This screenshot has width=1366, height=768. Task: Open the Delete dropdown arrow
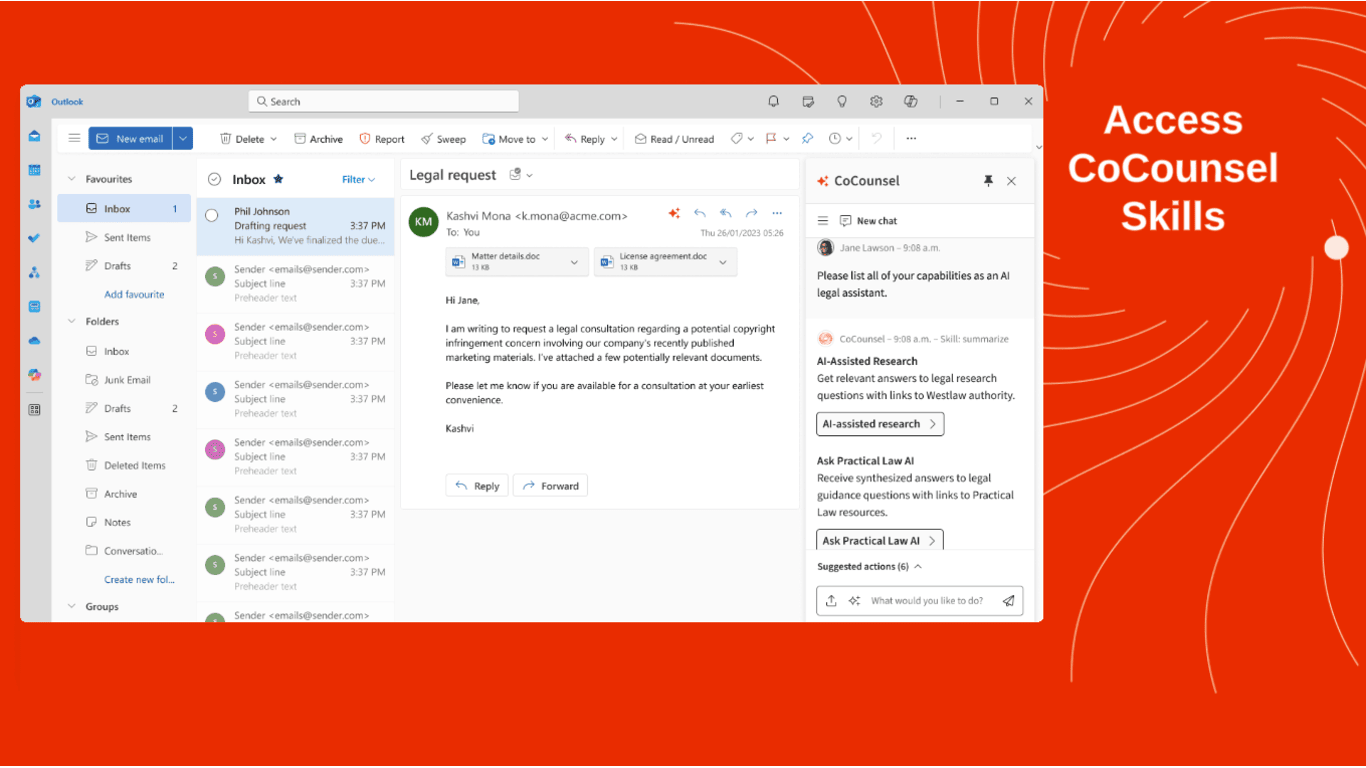coord(274,139)
